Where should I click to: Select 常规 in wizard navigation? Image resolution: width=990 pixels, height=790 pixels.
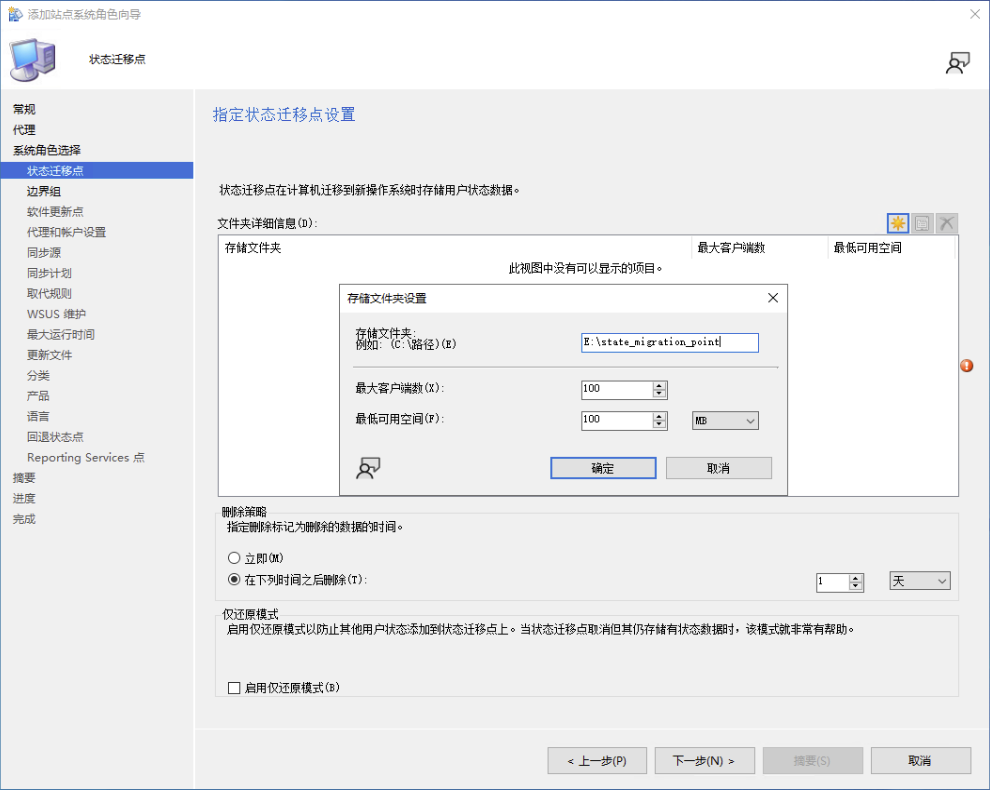pos(25,109)
